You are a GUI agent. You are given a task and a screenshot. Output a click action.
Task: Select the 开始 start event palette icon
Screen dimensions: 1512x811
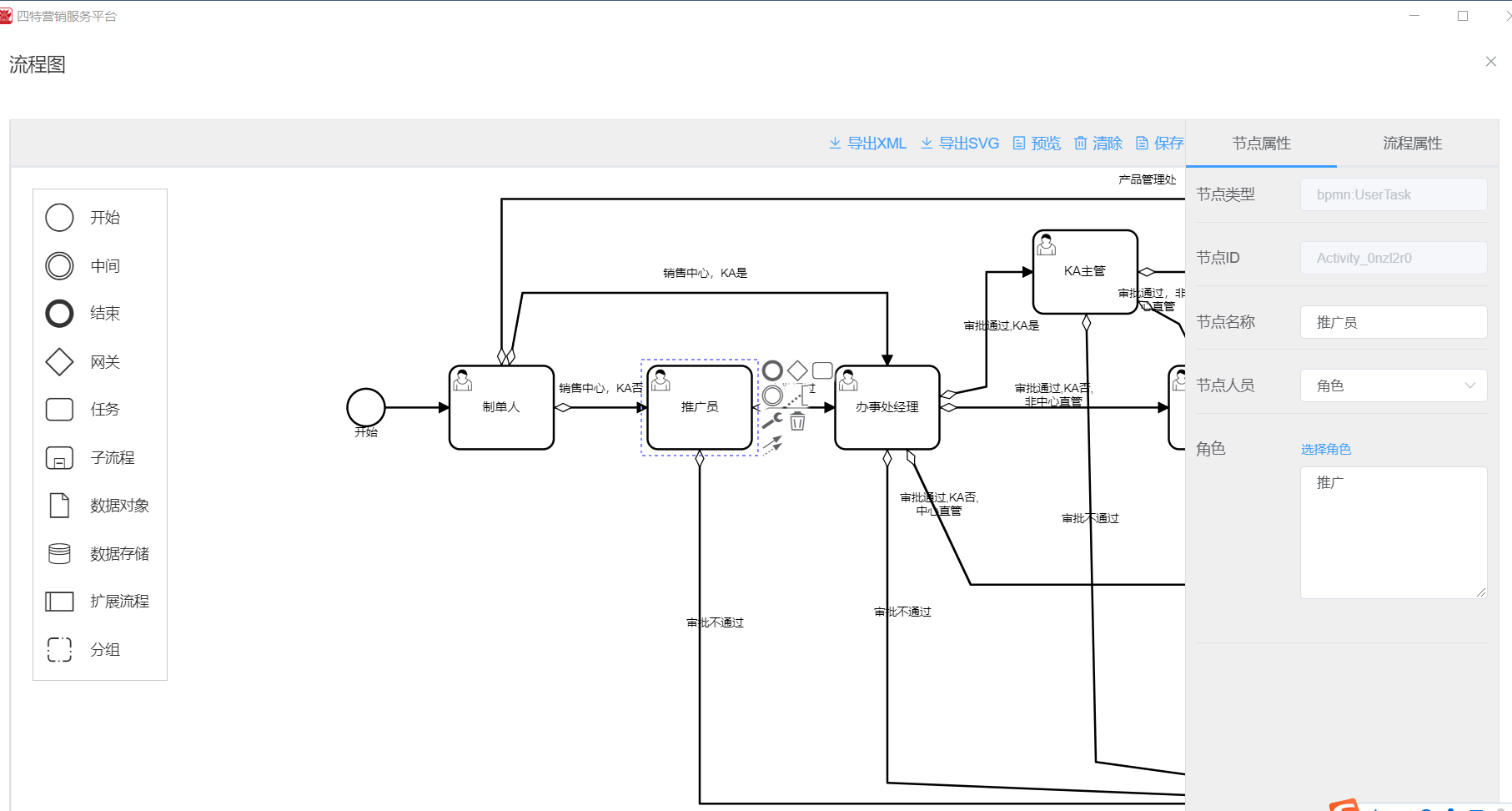click(x=59, y=218)
